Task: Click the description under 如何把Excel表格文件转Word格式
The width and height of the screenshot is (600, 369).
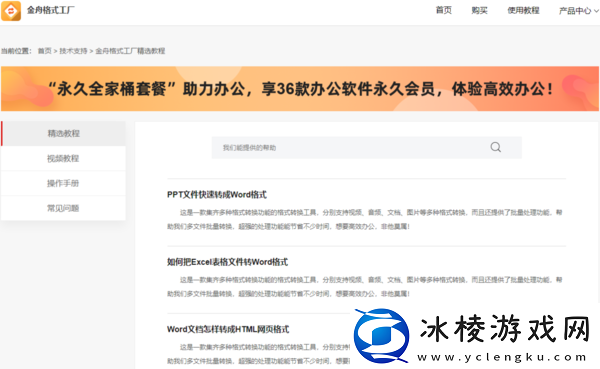Action: click(x=365, y=287)
